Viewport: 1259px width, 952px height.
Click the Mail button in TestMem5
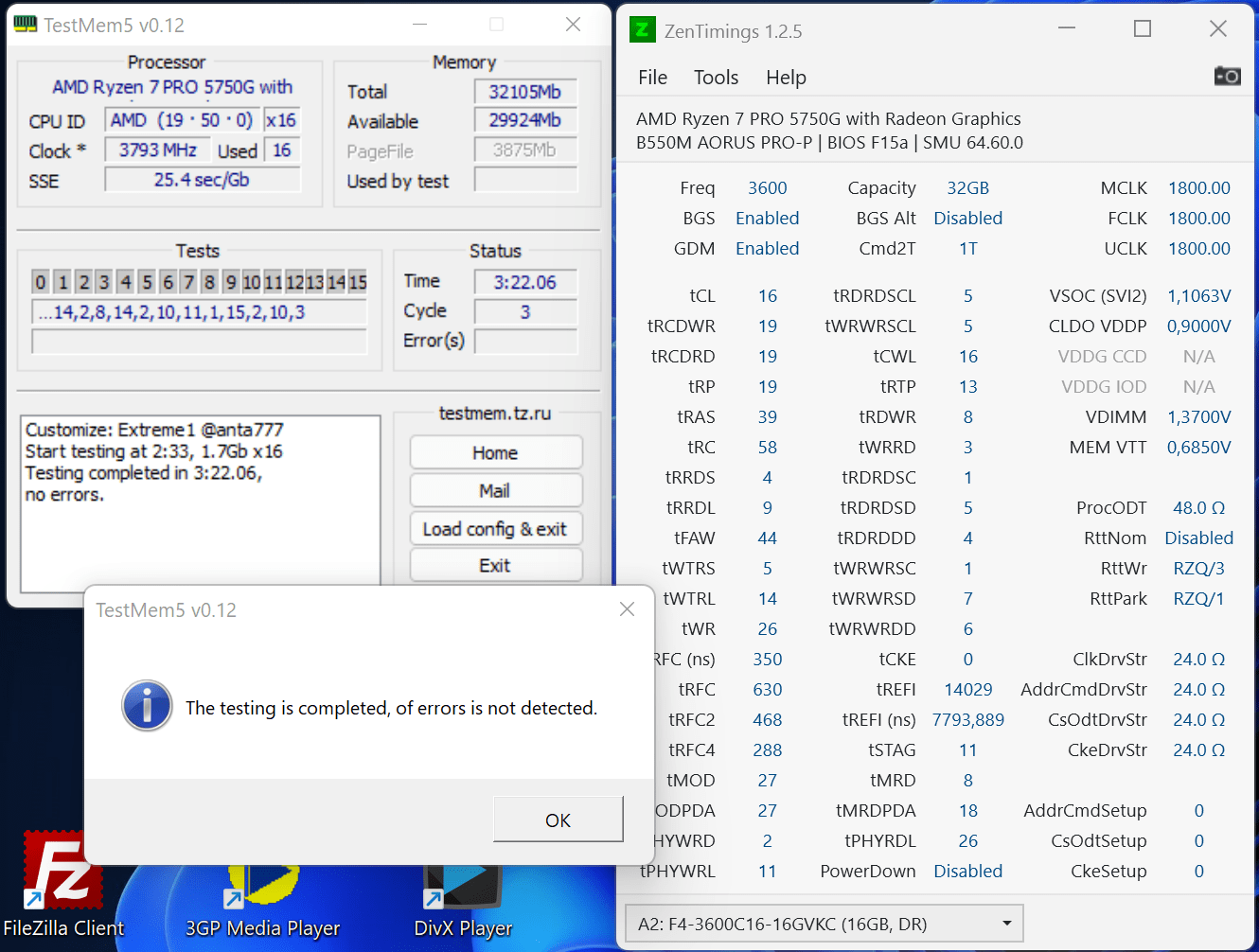[495, 491]
